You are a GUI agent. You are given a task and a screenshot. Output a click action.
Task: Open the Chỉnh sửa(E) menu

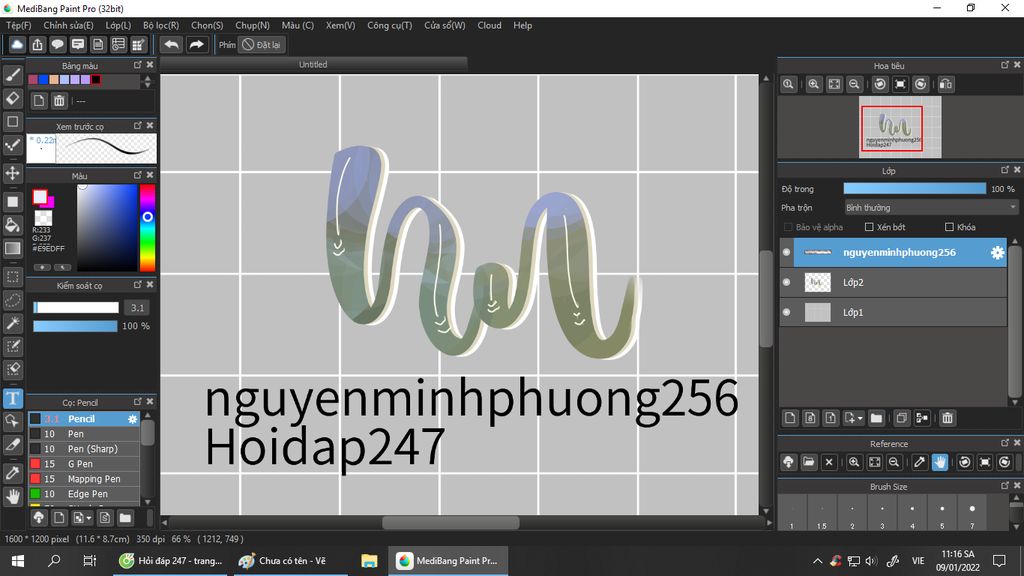pos(69,25)
